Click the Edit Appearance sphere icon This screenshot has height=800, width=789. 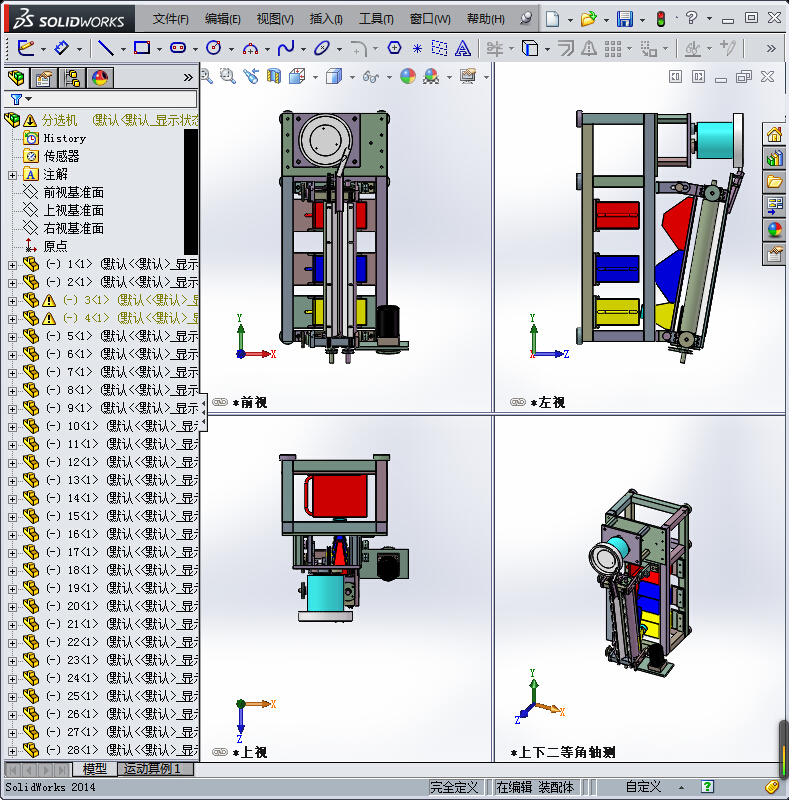(x=408, y=77)
